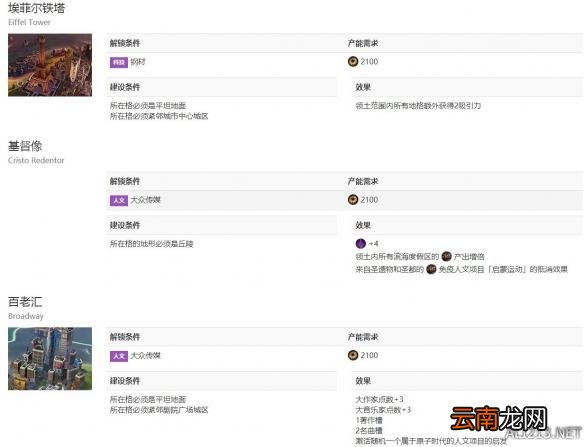
Task: Click the 钢材 technology link
Action: (x=137, y=62)
